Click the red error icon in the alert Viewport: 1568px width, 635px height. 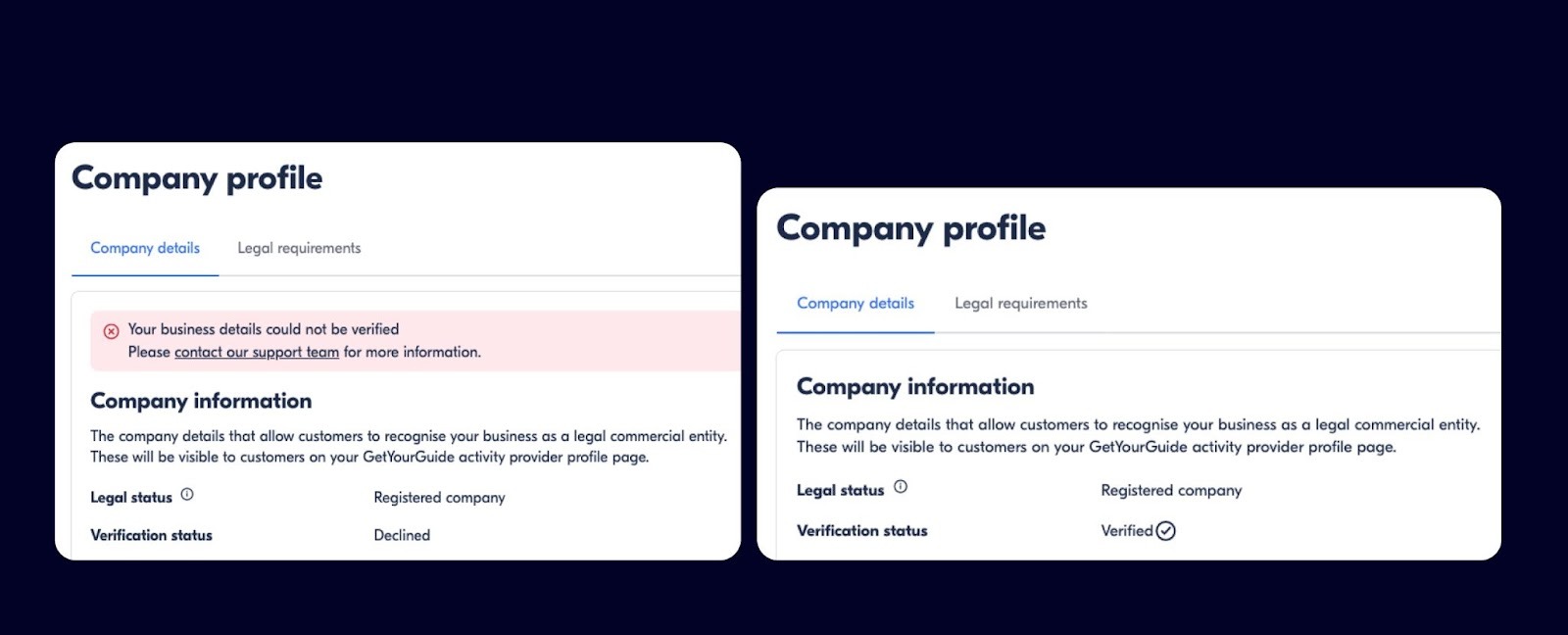pyautogui.click(x=111, y=331)
